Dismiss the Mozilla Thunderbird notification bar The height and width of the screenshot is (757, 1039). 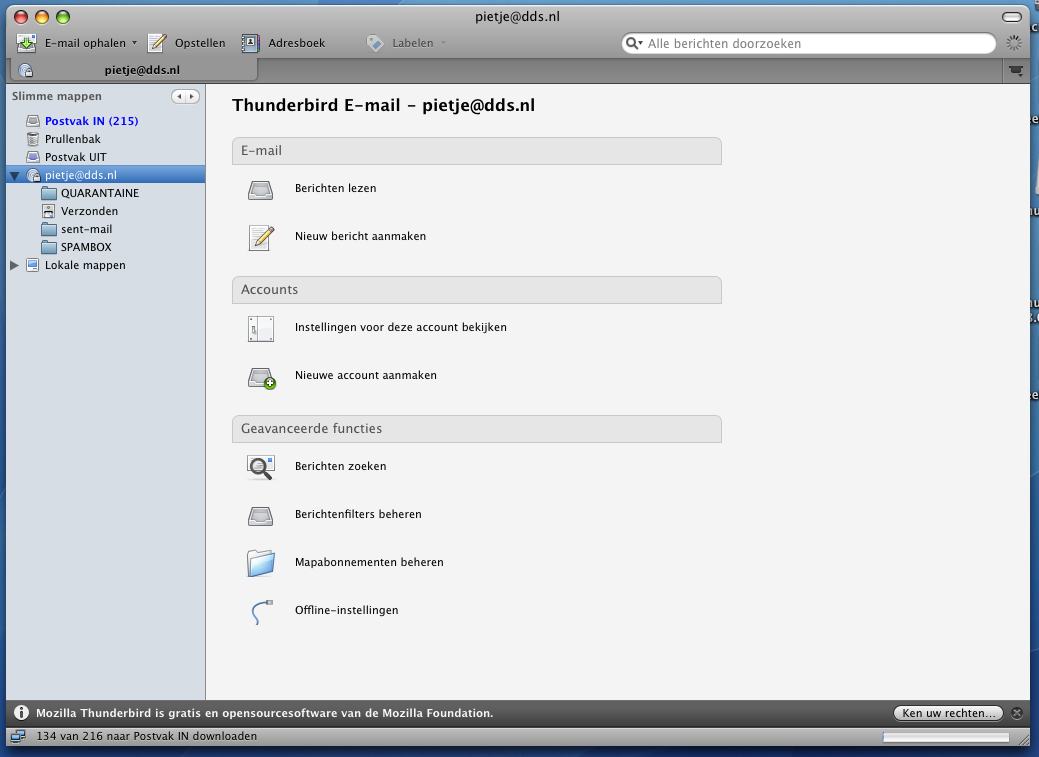[x=1017, y=713]
